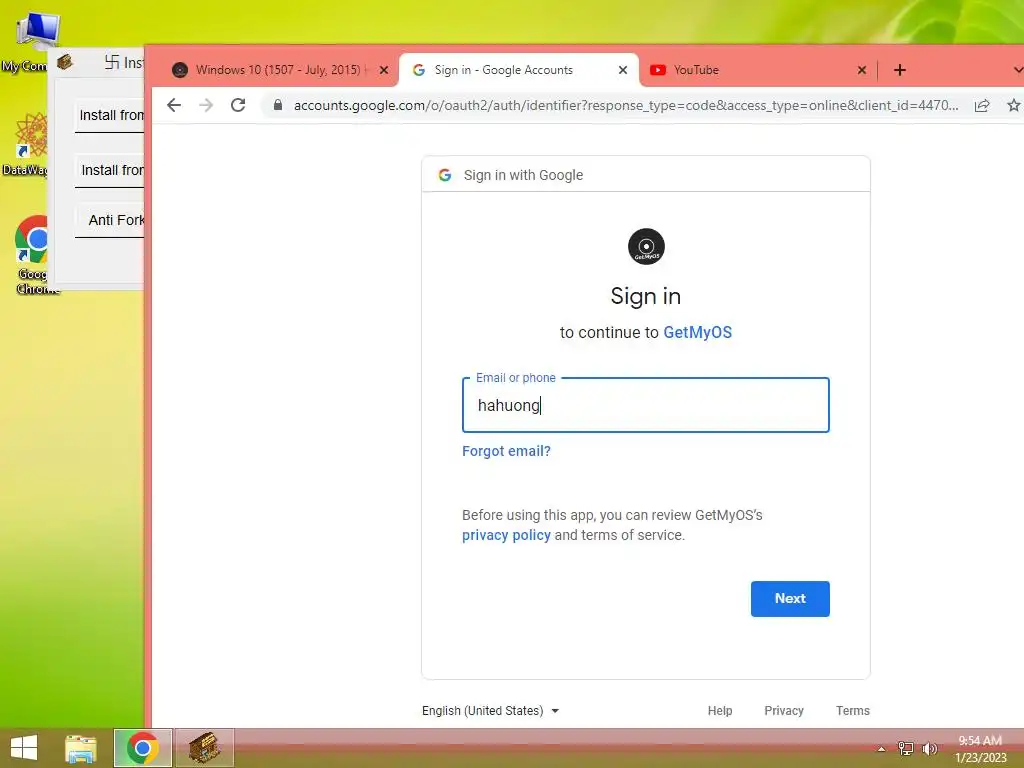Click the Google G logo in card header

(x=445, y=175)
